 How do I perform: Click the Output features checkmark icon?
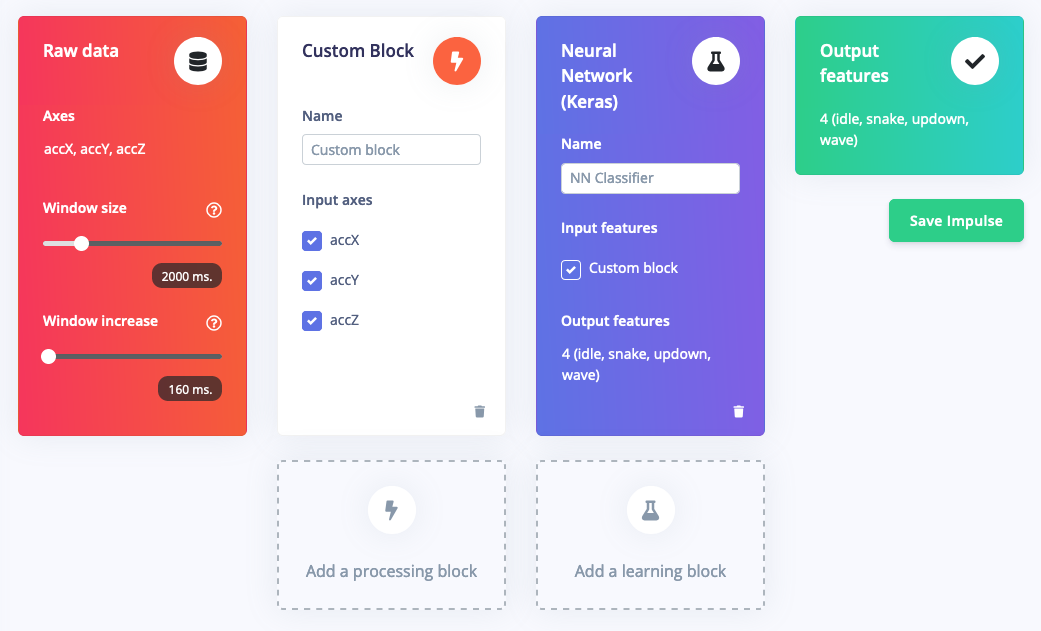point(975,61)
